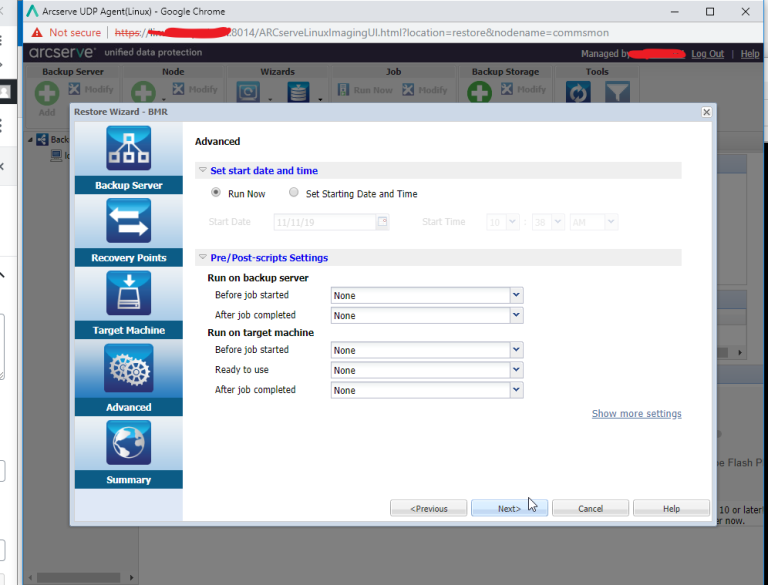The image size is (768, 585).
Task: Click Modify under the Job group
Action: pos(425,90)
